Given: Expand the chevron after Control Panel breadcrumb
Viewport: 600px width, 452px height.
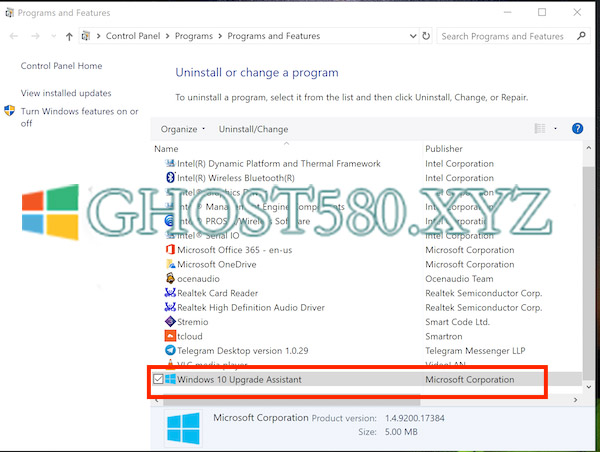Looking at the screenshot, I should pos(167,36).
